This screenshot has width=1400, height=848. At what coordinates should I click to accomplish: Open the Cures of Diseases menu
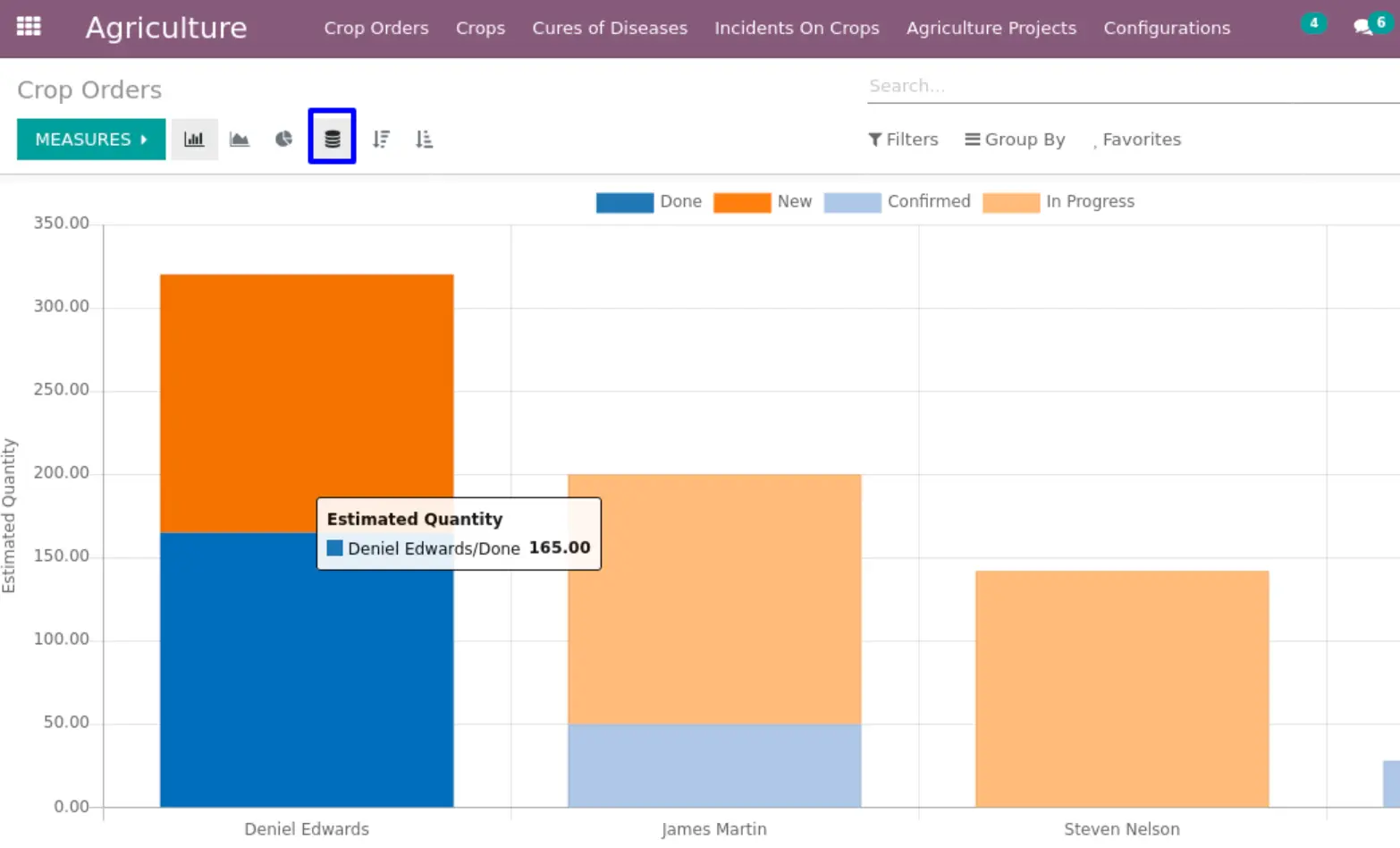tap(610, 28)
